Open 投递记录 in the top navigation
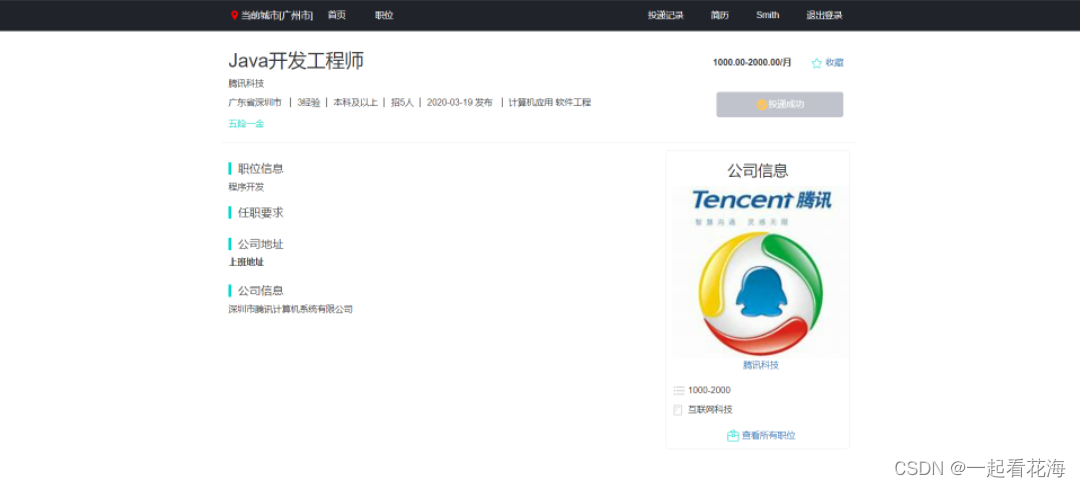 click(665, 15)
